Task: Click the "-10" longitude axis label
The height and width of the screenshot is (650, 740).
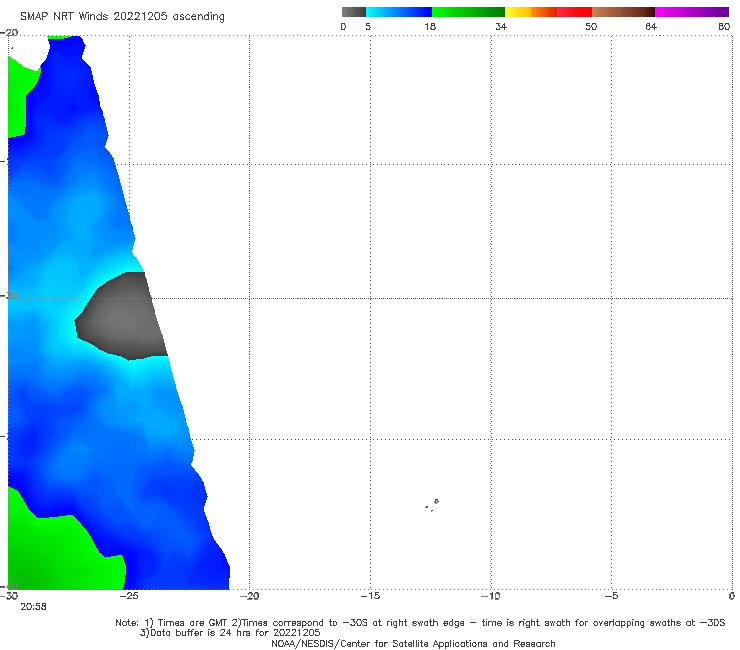Action: 490,596
